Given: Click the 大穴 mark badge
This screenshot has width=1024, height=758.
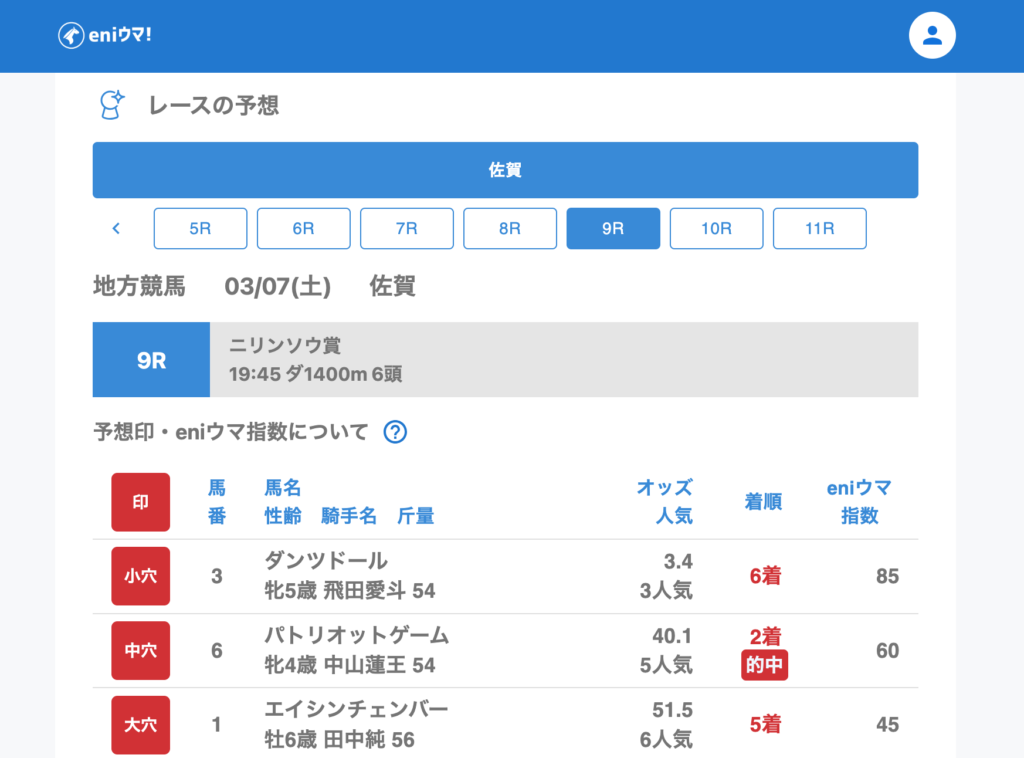Looking at the screenshot, I should point(140,724).
